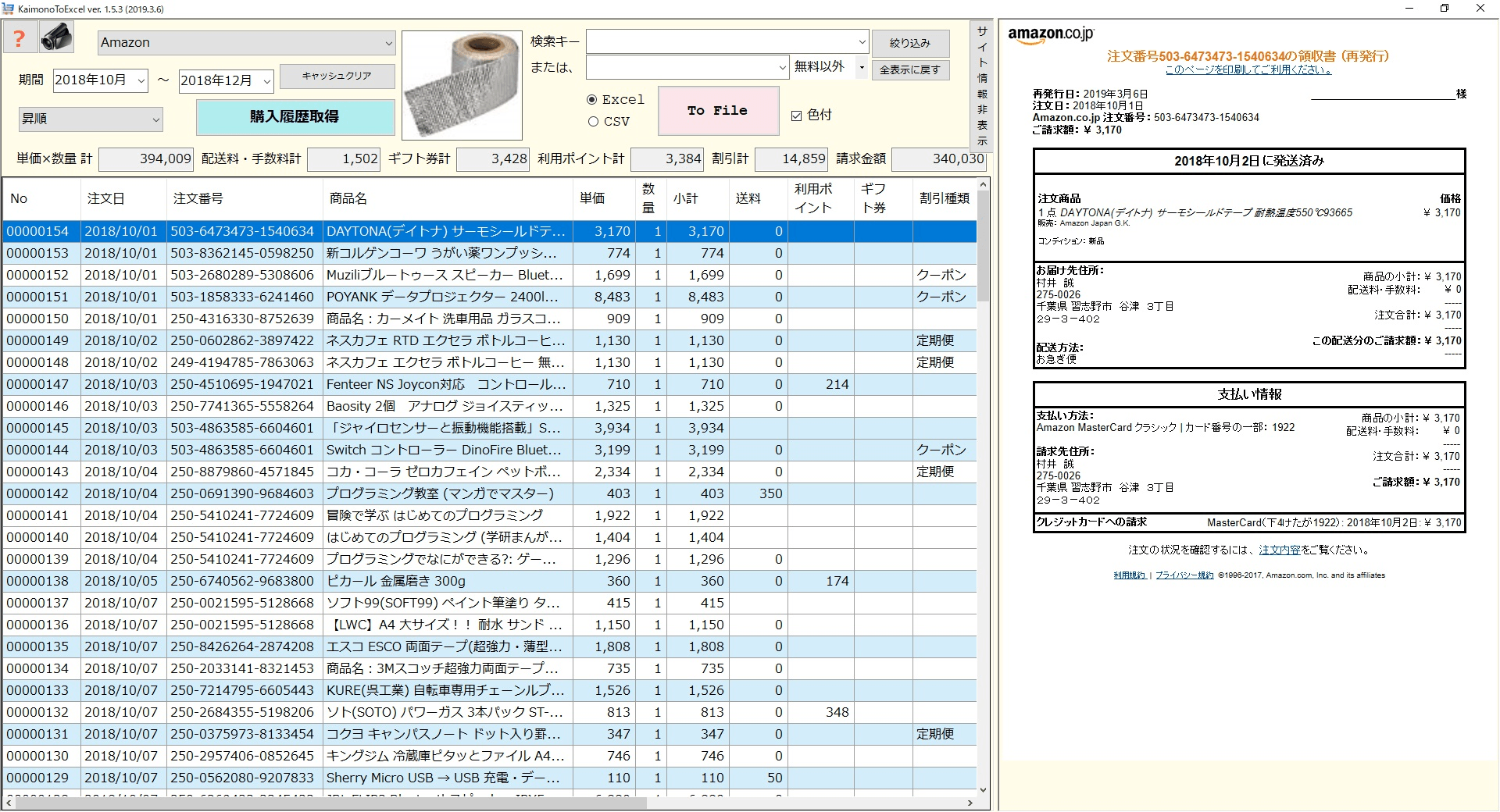1500x812 pixels.
Task: Click the pink To File export button
Action: (x=717, y=111)
